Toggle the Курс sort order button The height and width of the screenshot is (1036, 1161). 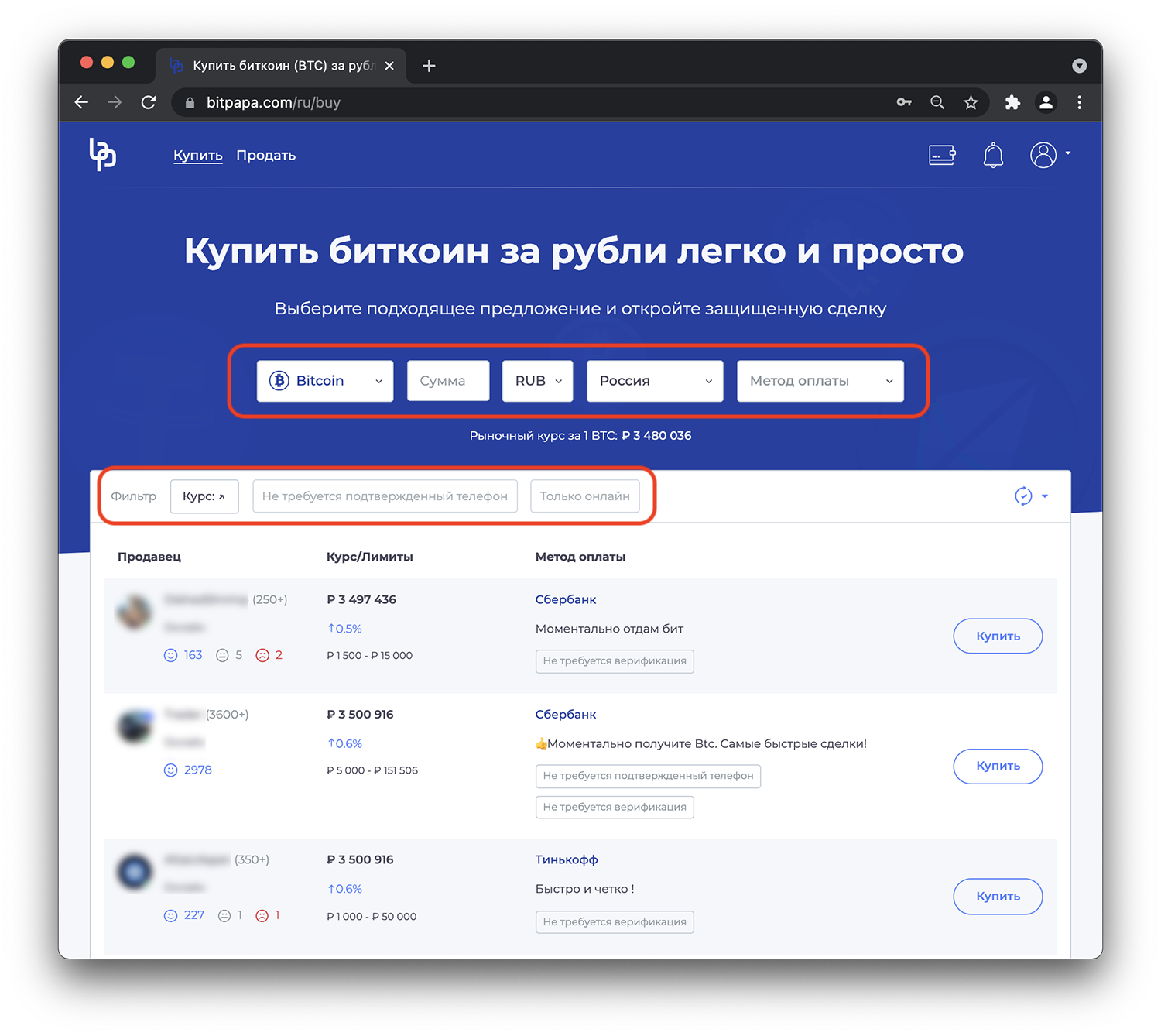coord(204,496)
